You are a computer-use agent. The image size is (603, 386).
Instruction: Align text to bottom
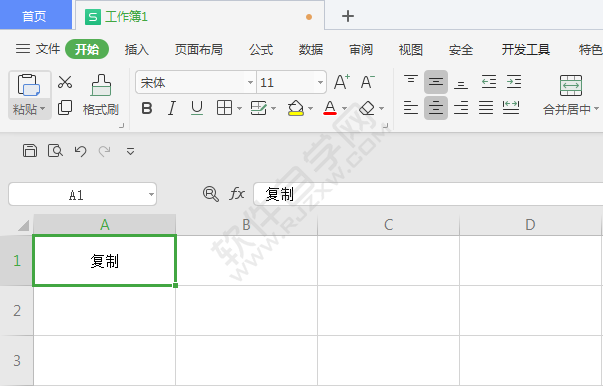coord(461,84)
